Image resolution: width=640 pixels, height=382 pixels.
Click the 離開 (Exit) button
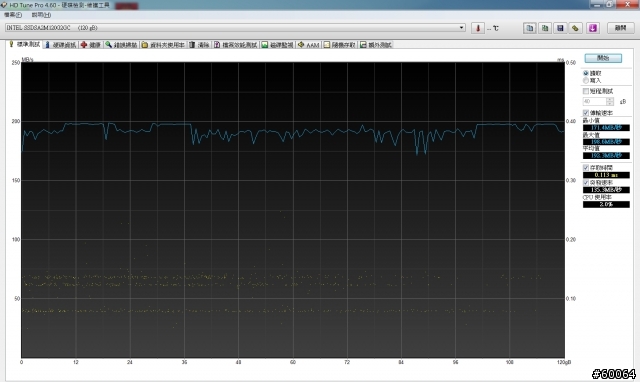620,28
